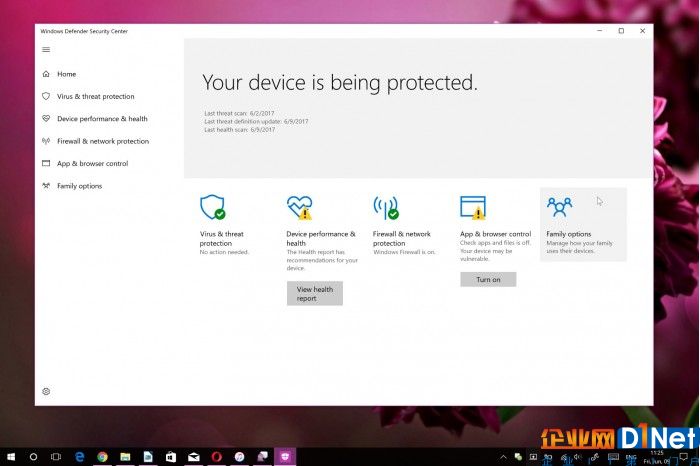Click the ENG language indicator
The image size is (700, 466).
tap(631, 457)
